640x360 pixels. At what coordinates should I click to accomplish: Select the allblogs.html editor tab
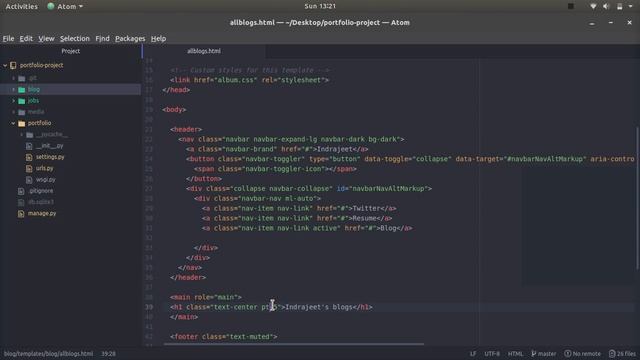coord(204,51)
